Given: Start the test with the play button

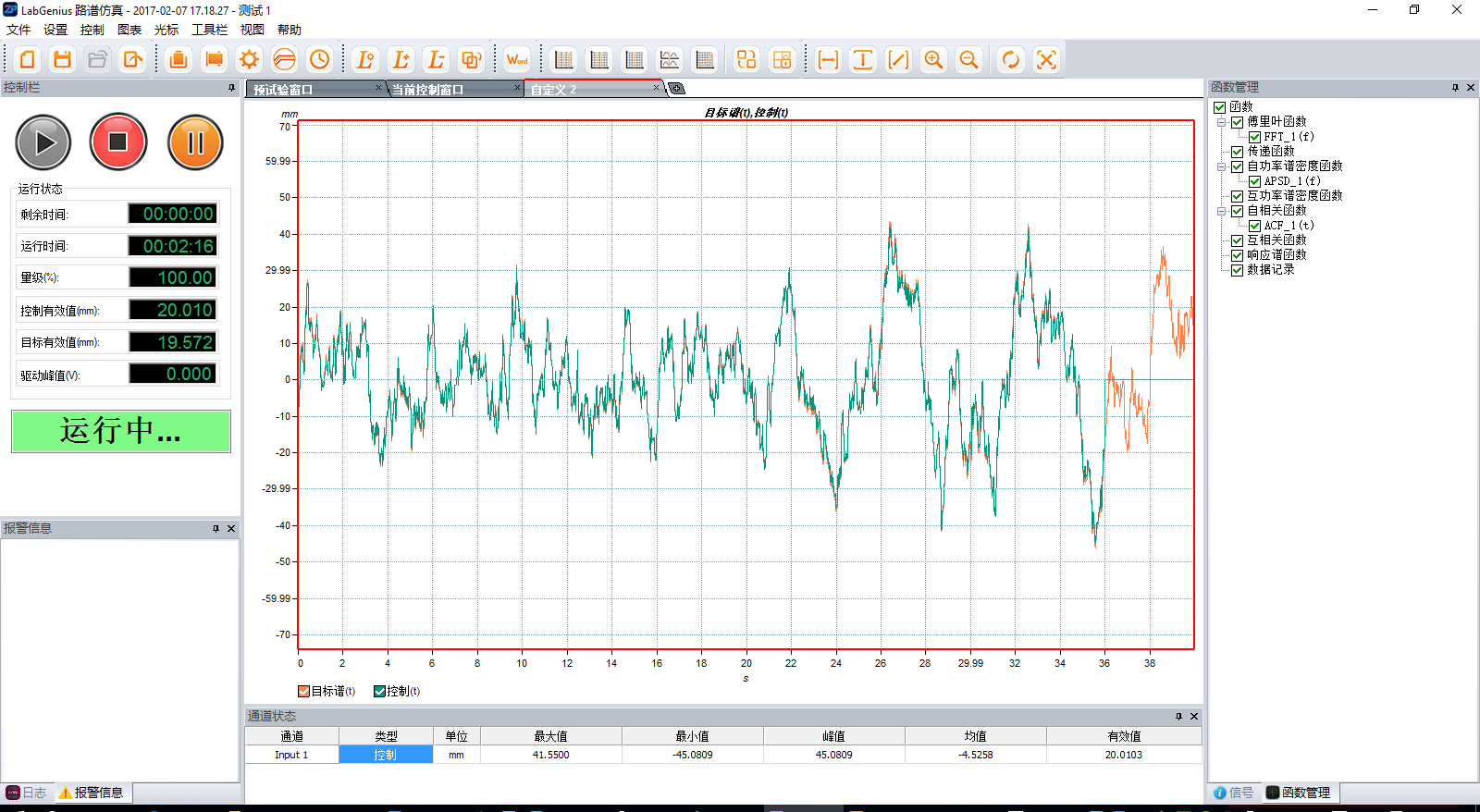Looking at the screenshot, I should pos(43,142).
